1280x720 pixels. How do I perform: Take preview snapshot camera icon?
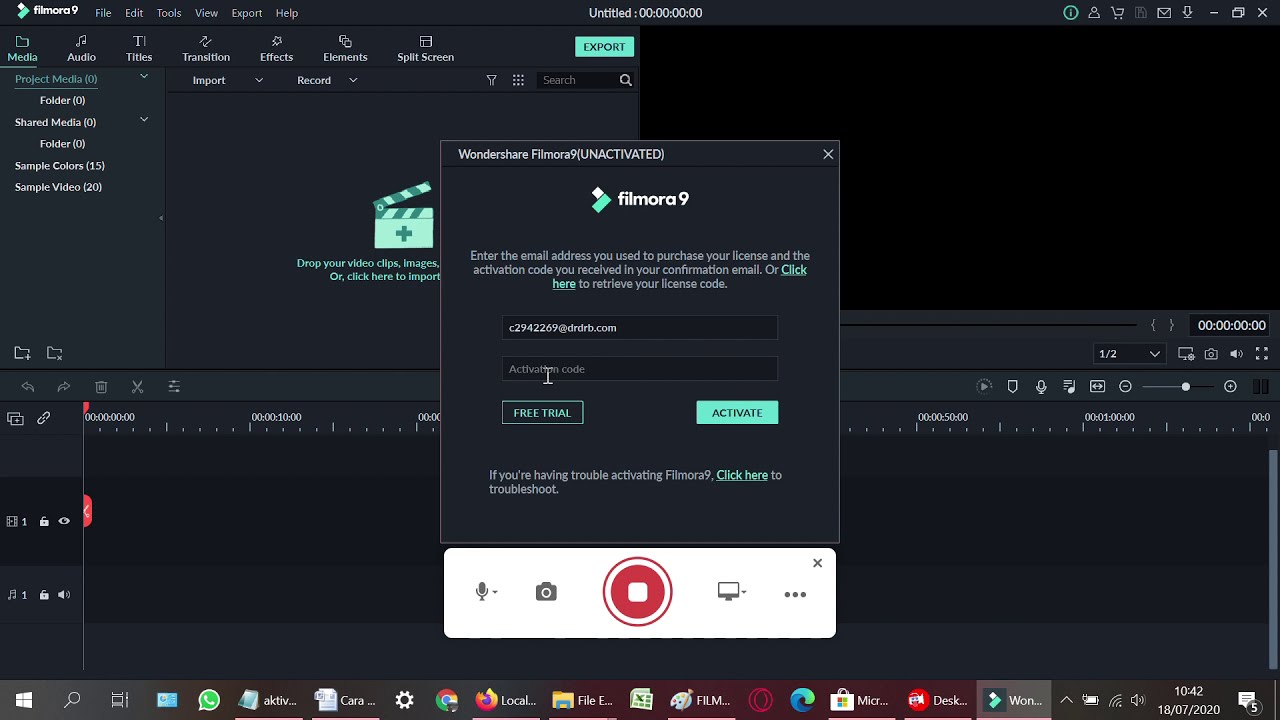pyautogui.click(x=1211, y=354)
